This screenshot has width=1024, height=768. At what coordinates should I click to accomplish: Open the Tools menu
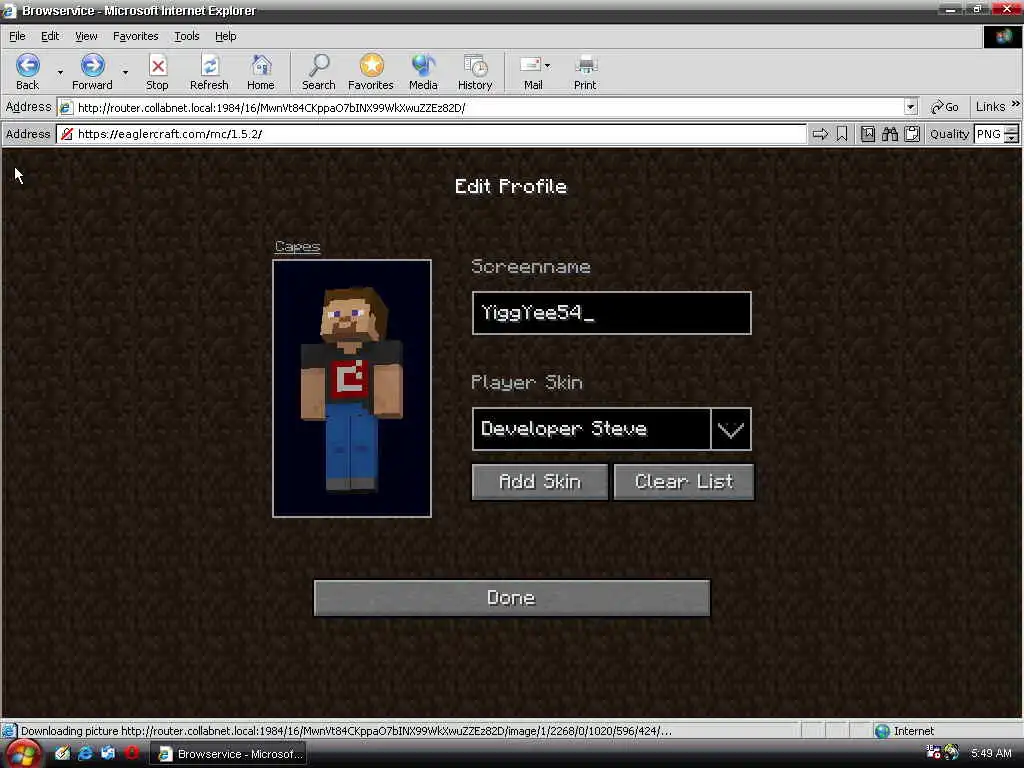click(x=187, y=37)
